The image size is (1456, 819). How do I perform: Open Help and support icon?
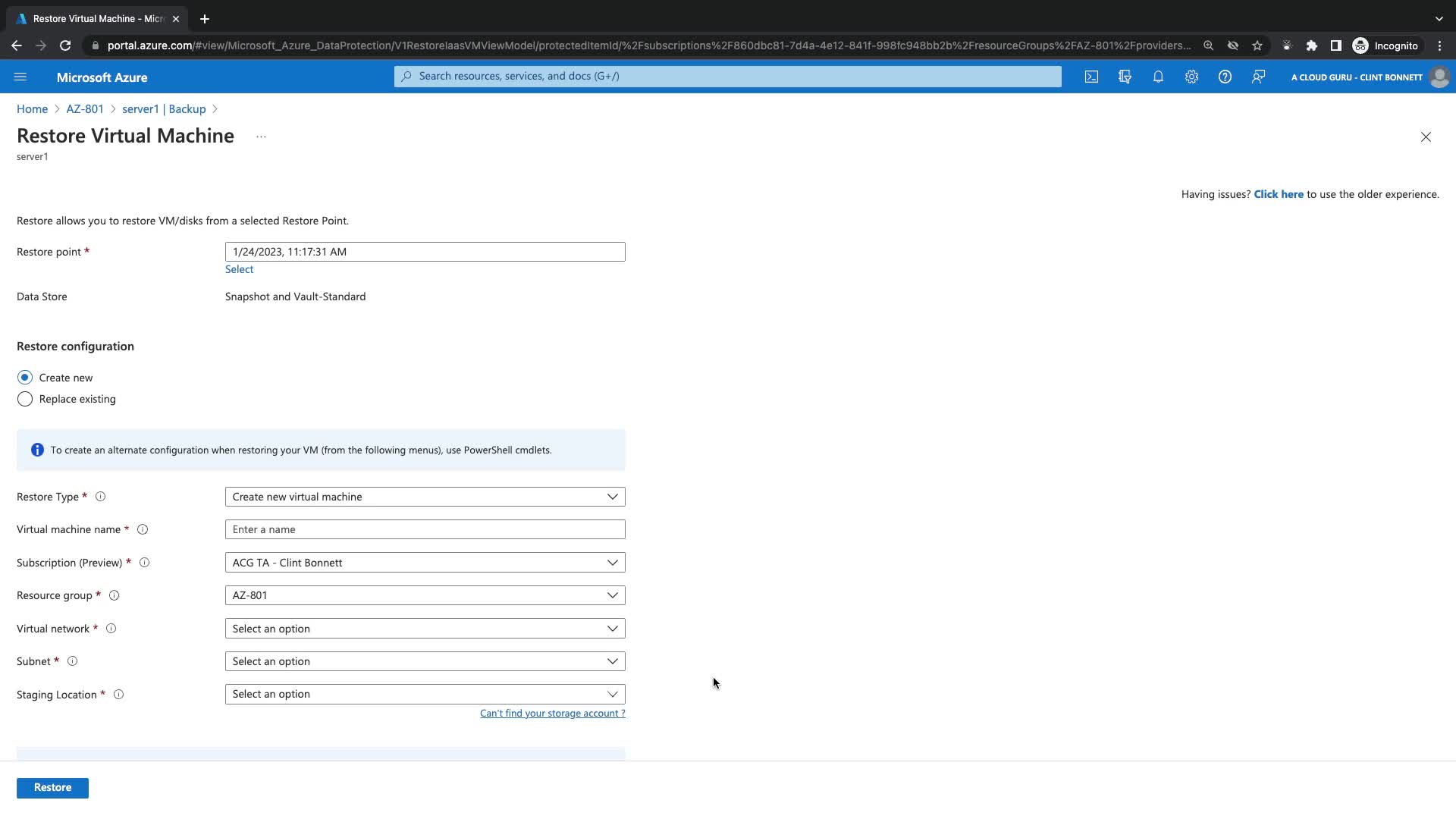1225,77
